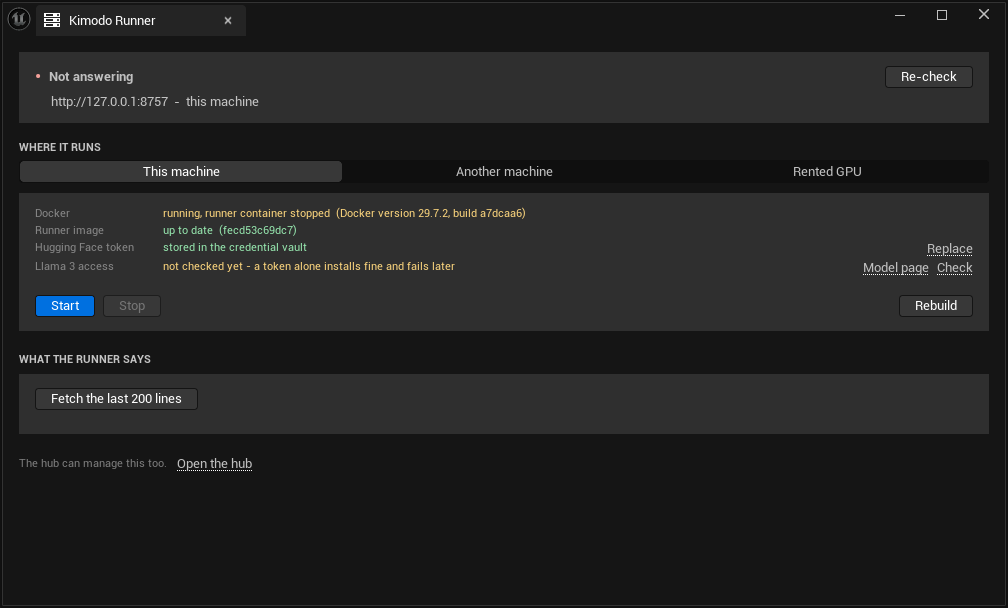Switch to the Rented GPU tab
The image size is (1008, 608).
(827, 172)
